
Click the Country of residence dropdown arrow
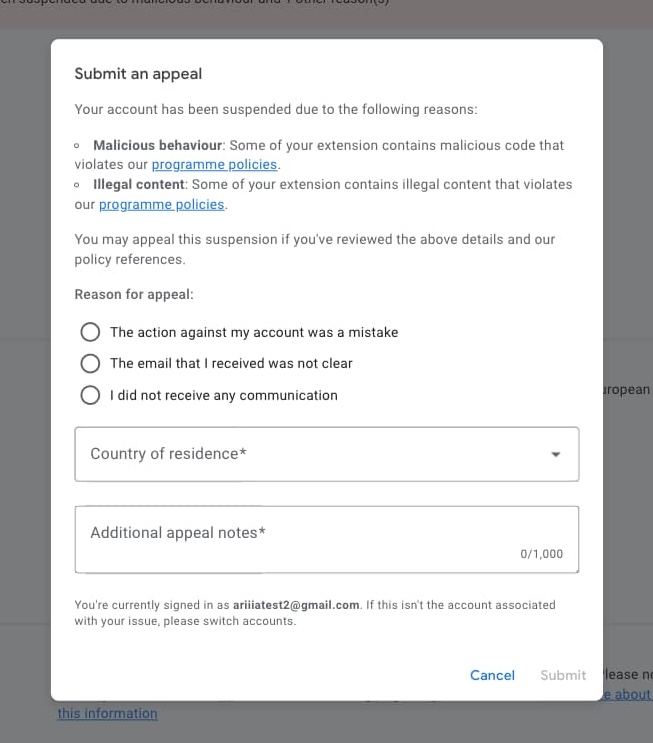click(556, 454)
